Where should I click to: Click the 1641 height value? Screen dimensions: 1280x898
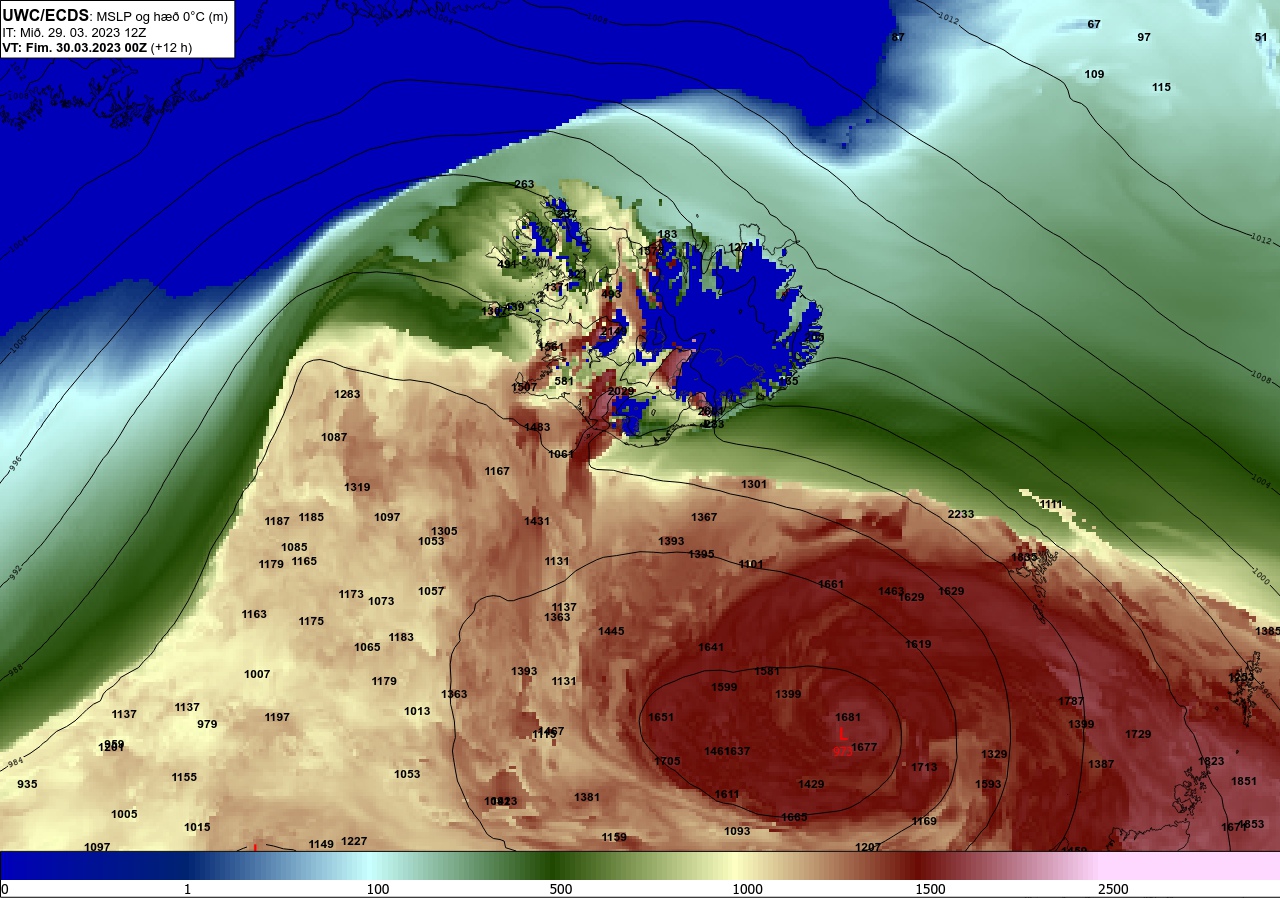711,647
